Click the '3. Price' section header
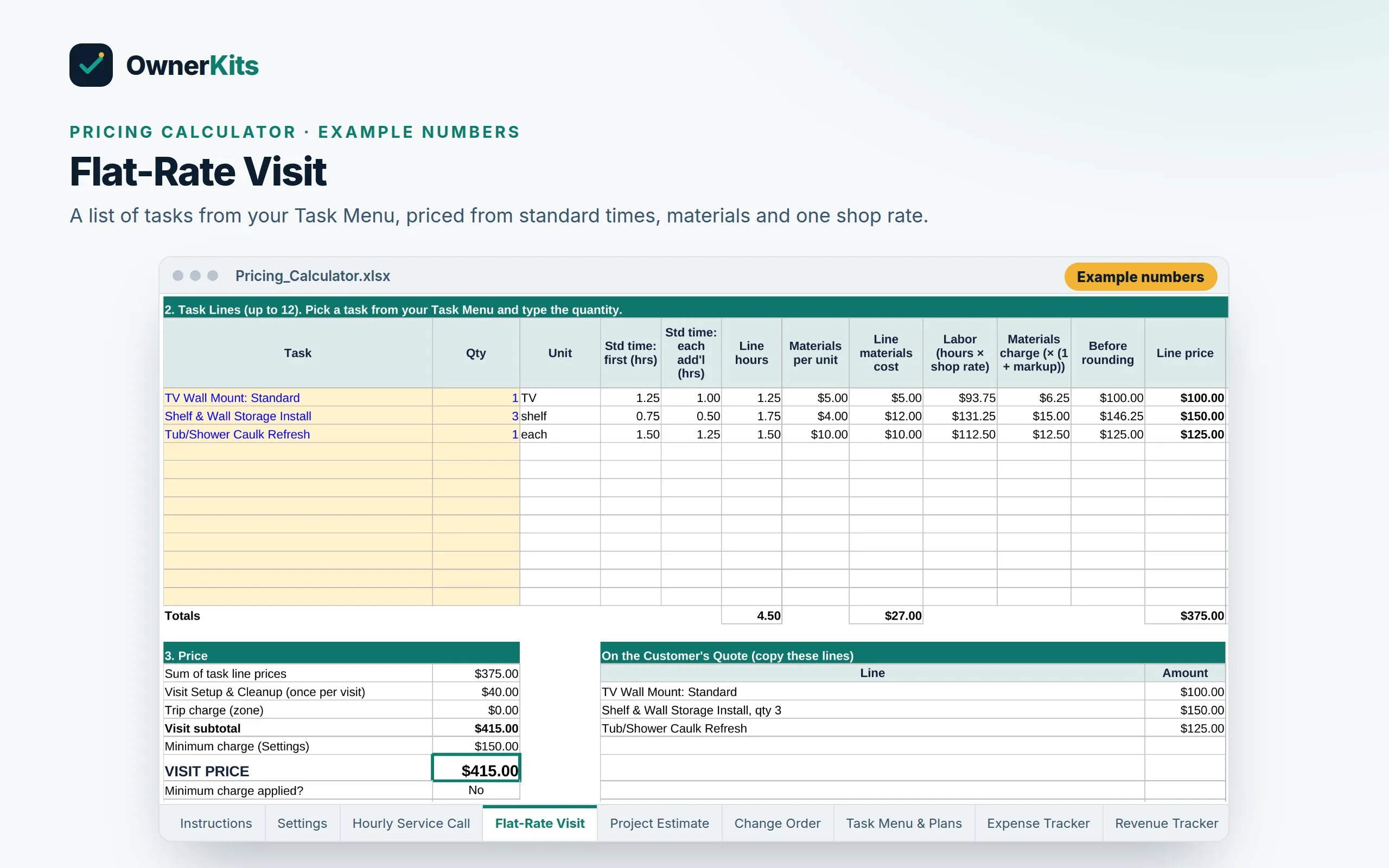 (x=341, y=654)
